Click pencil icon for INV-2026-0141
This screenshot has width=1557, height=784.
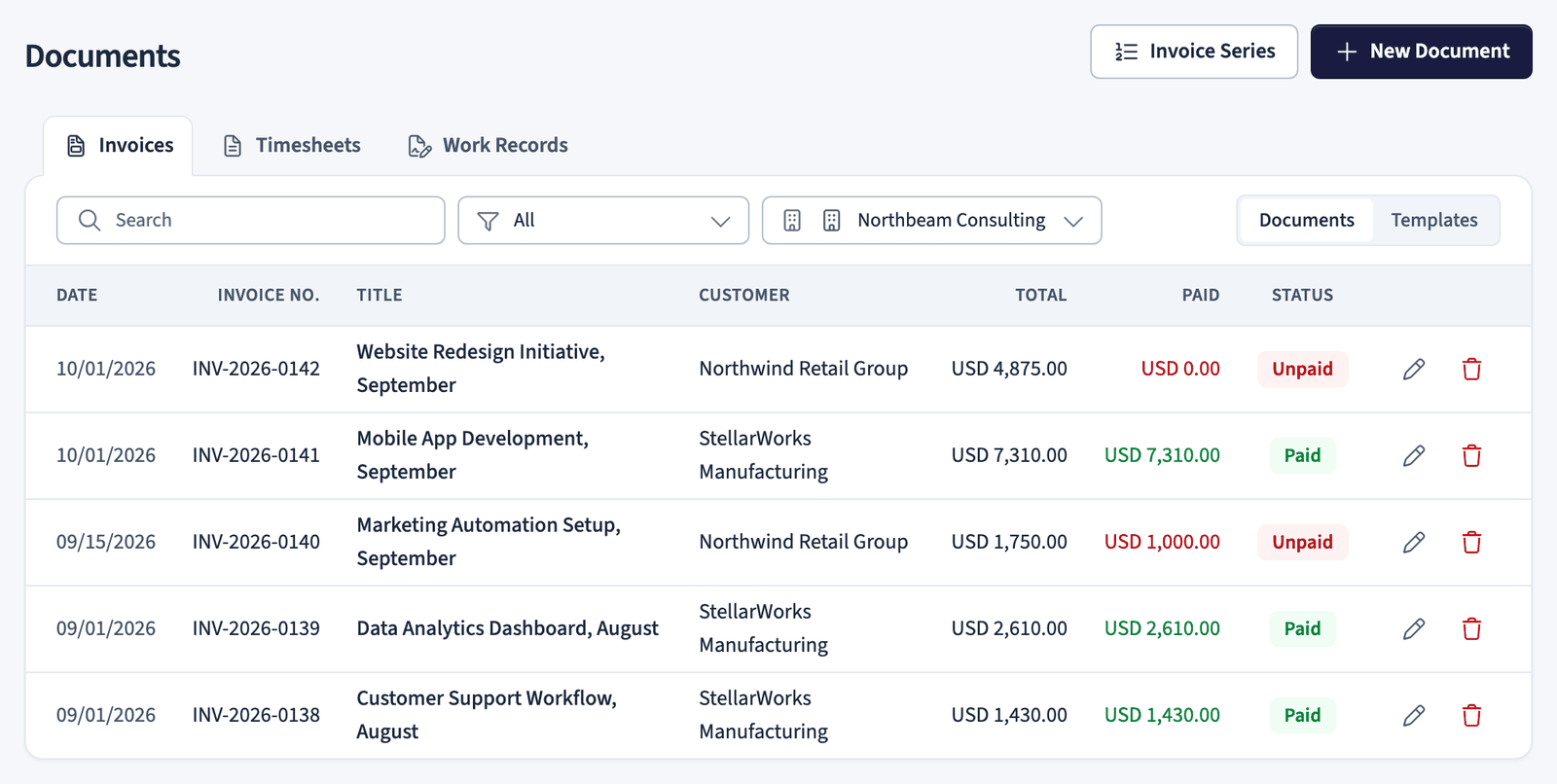coord(1414,455)
